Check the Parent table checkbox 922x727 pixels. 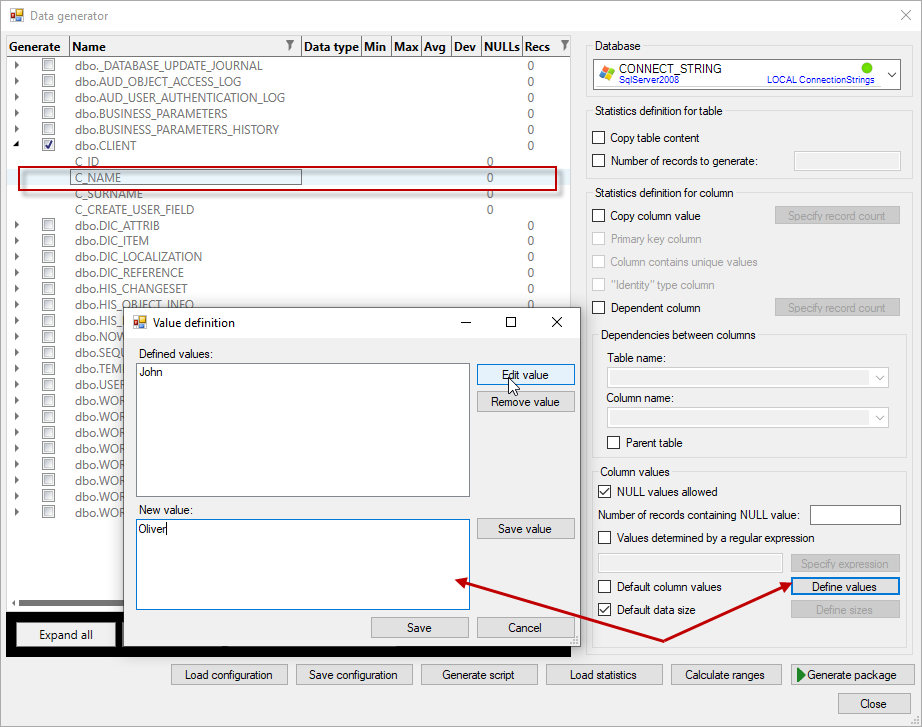tap(613, 442)
